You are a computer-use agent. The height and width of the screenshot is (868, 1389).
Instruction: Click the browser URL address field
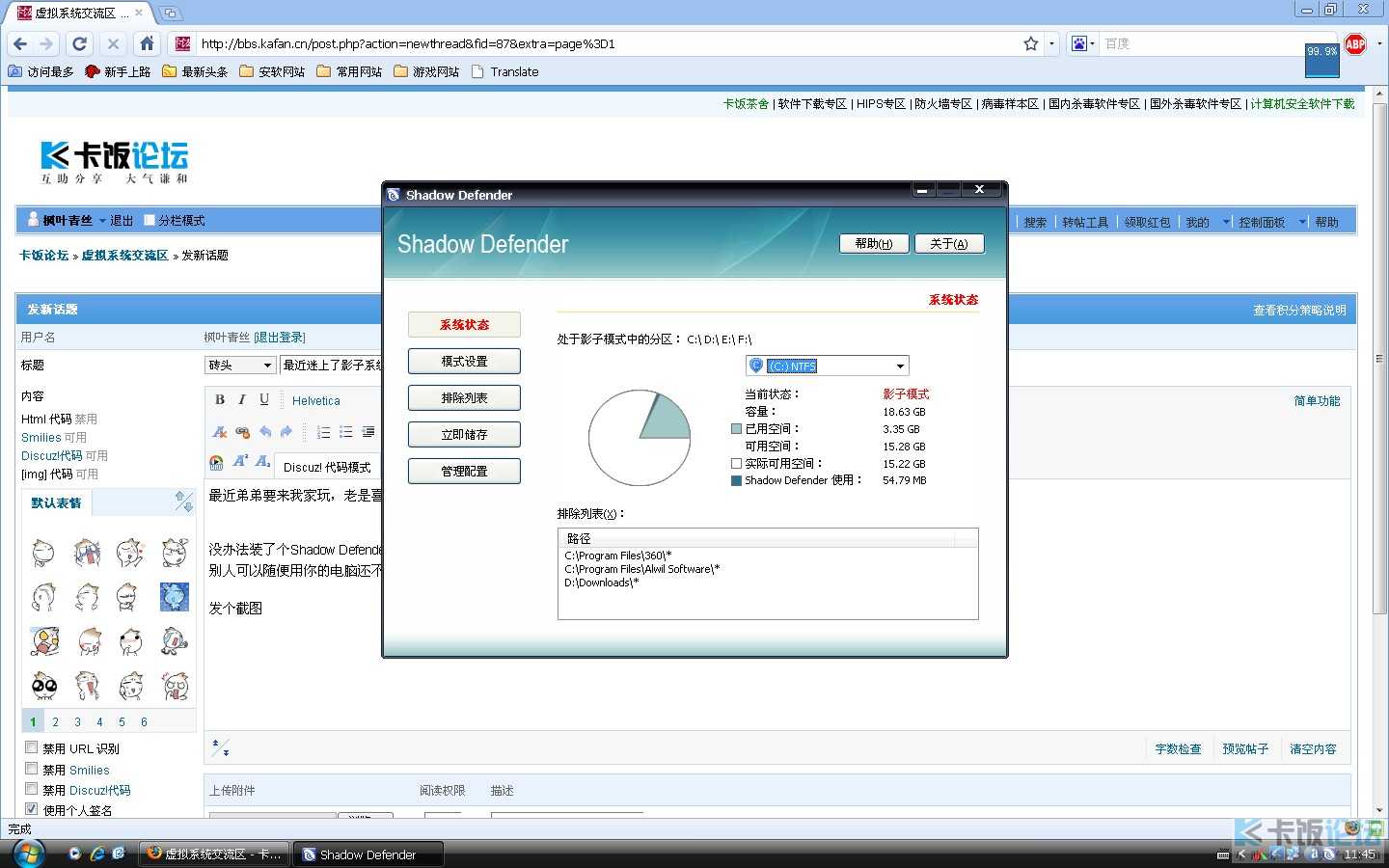pos(608,43)
